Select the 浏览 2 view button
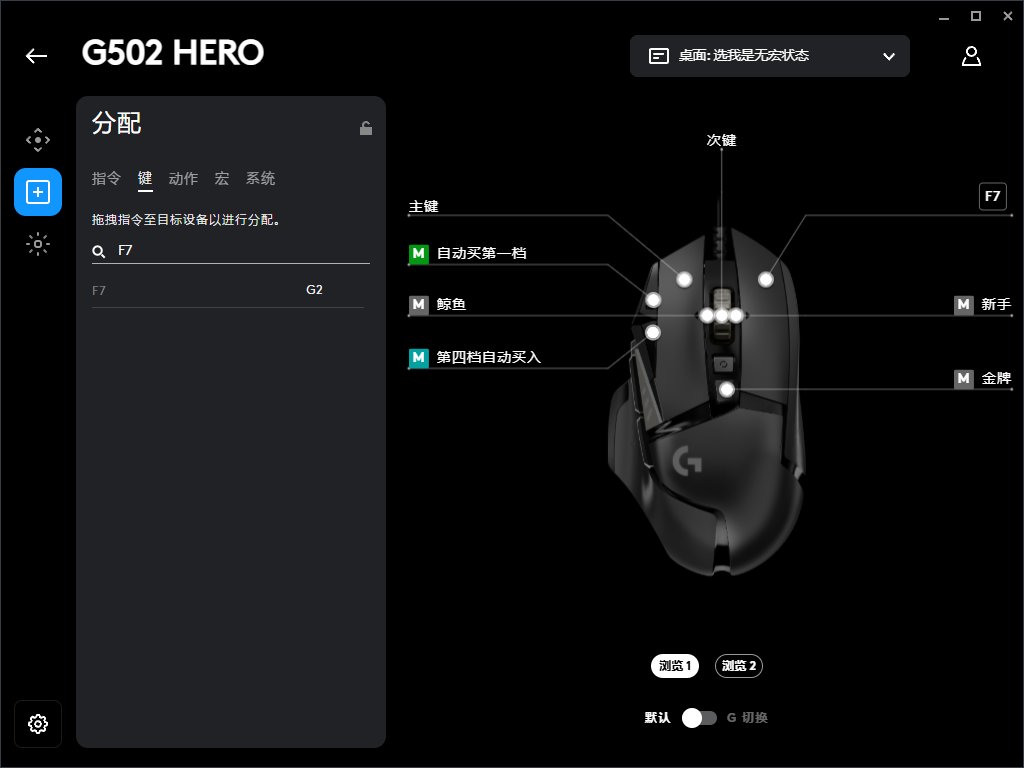 pyautogui.click(x=739, y=665)
